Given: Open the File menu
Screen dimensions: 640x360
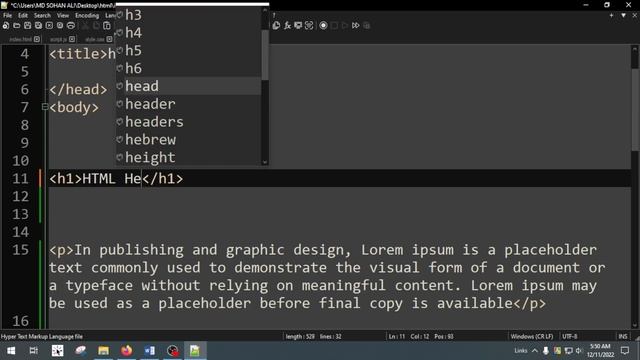Looking at the screenshot, I should tap(8, 16).
